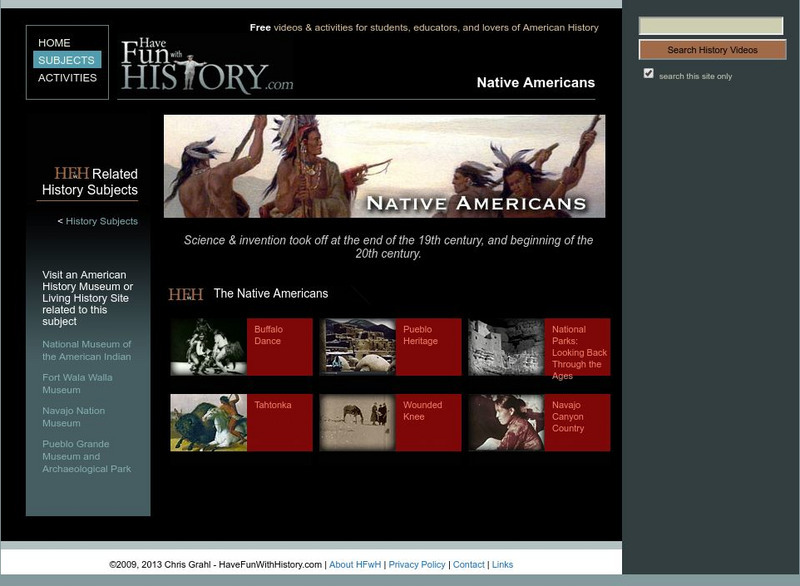Open the National Parks video thumbnail
This screenshot has width=800, height=586.
[x=506, y=347]
